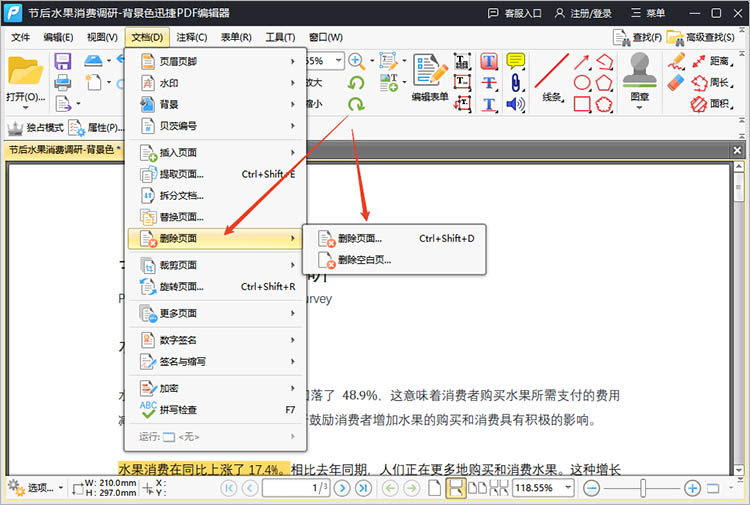
Task: Select the 面积 area measurement tool
Action: point(712,104)
